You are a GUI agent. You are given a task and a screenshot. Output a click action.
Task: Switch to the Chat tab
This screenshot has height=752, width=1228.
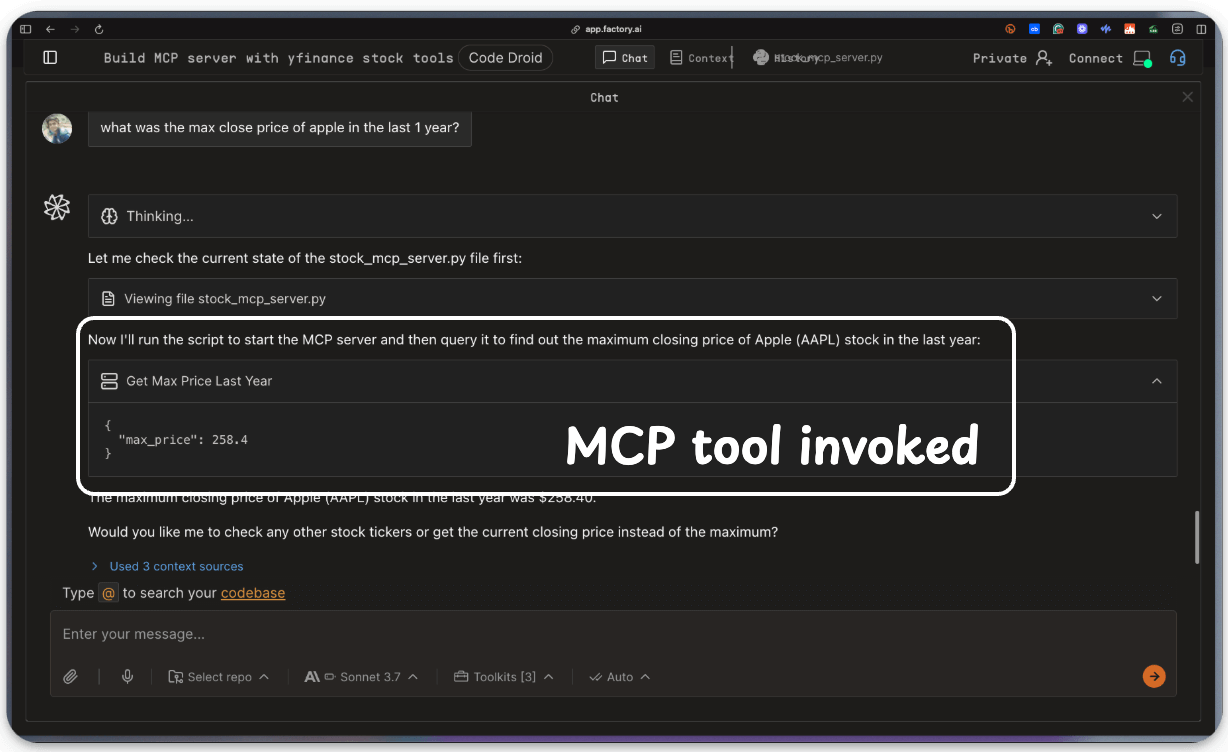(625, 58)
